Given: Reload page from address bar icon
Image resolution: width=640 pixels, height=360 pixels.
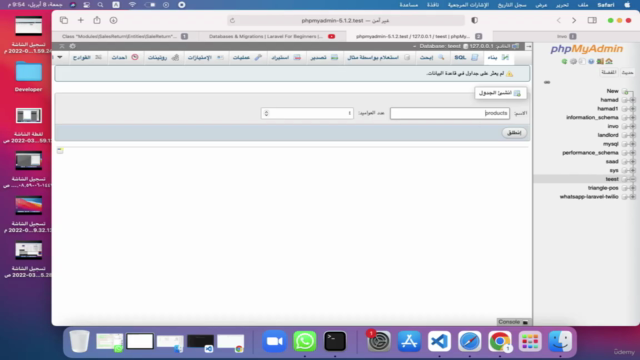Looking at the screenshot, I should click(x=232, y=20).
